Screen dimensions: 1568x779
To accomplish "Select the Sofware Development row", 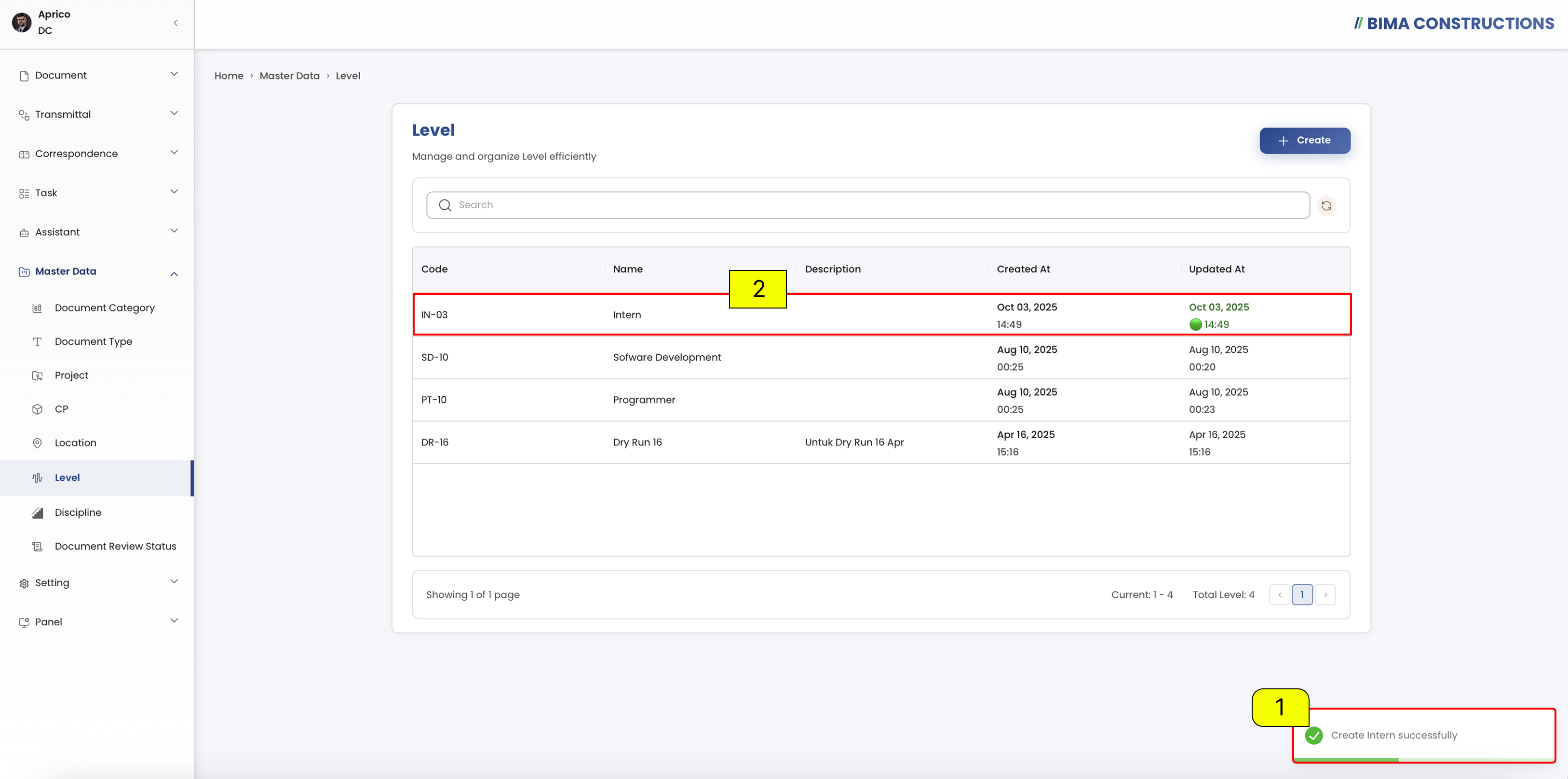I will click(x=881, y=358).
